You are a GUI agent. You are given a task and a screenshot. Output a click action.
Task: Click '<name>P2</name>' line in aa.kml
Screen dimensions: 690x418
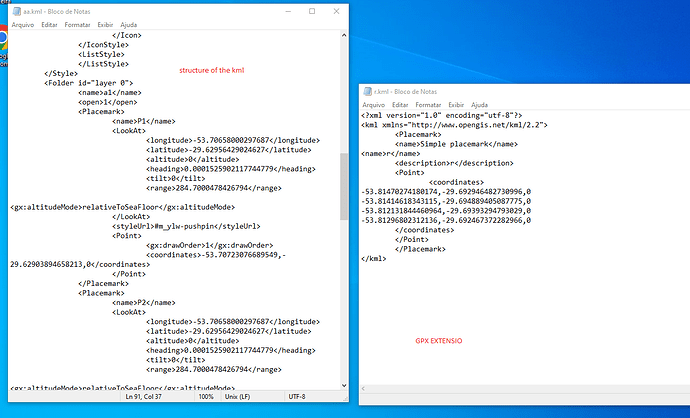144,303
